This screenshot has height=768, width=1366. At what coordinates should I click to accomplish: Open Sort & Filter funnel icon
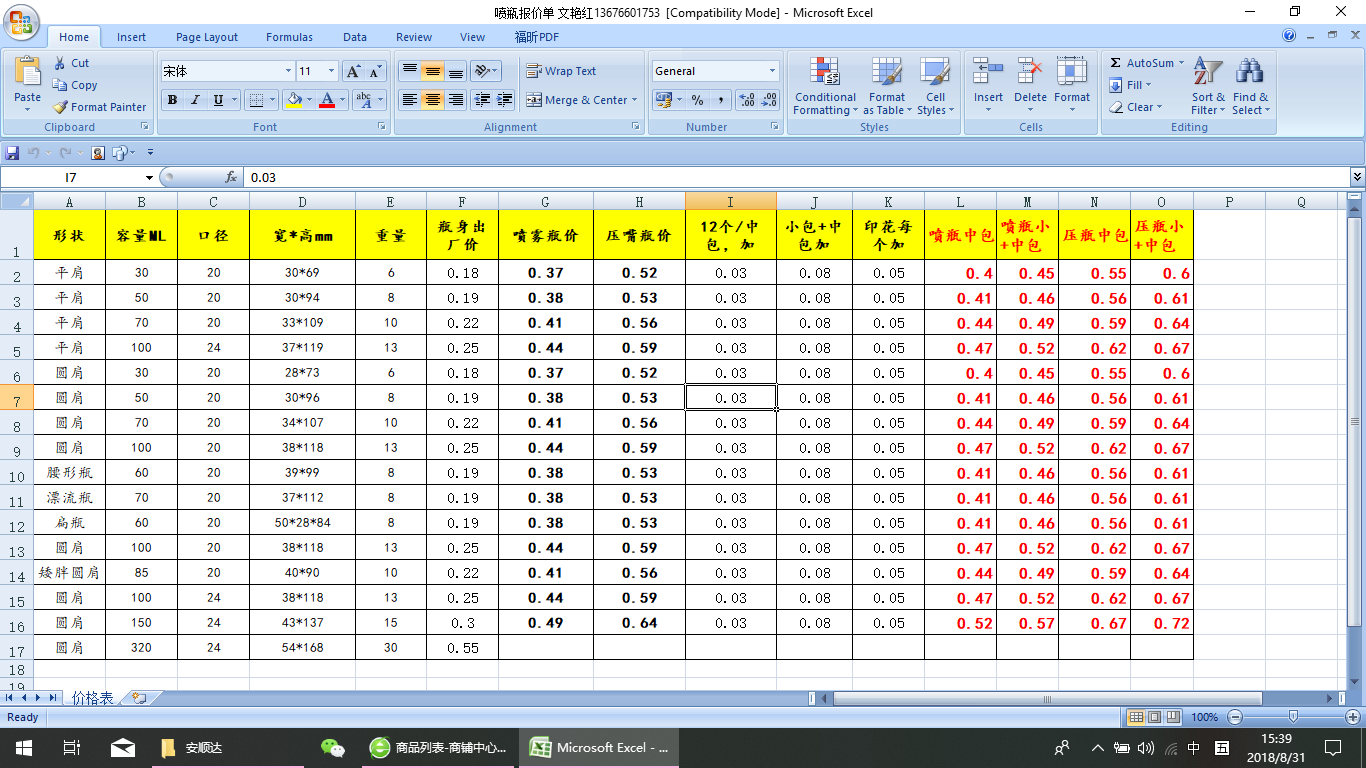1208,72
